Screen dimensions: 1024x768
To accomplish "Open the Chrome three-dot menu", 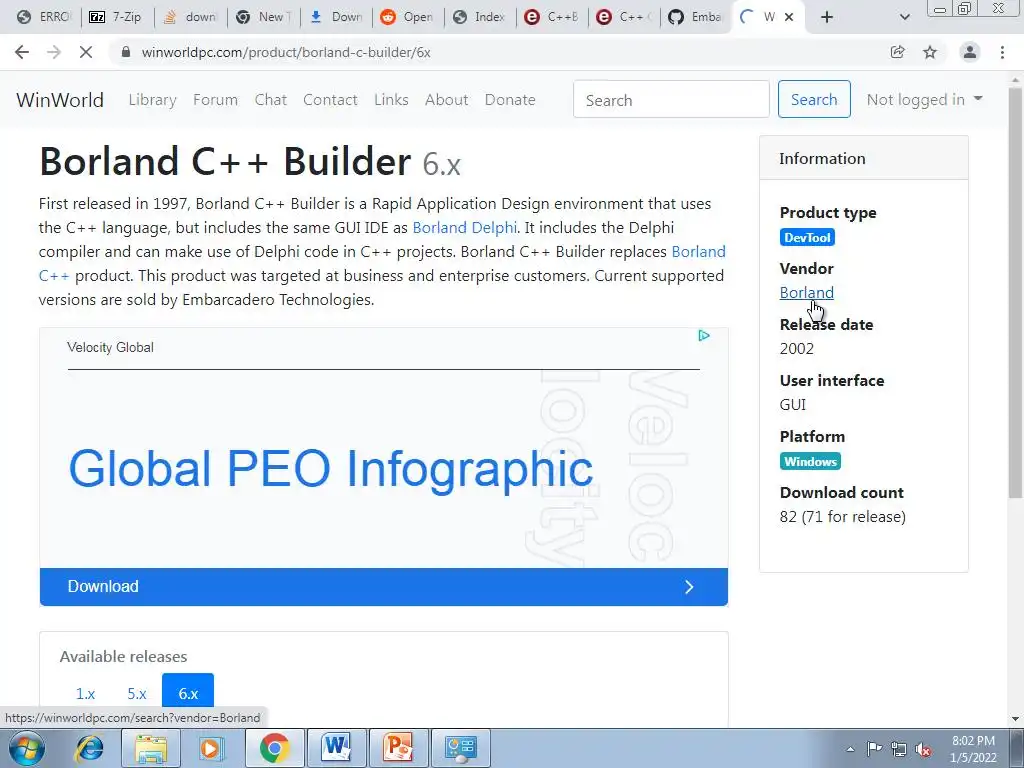I will point(1002,52).
